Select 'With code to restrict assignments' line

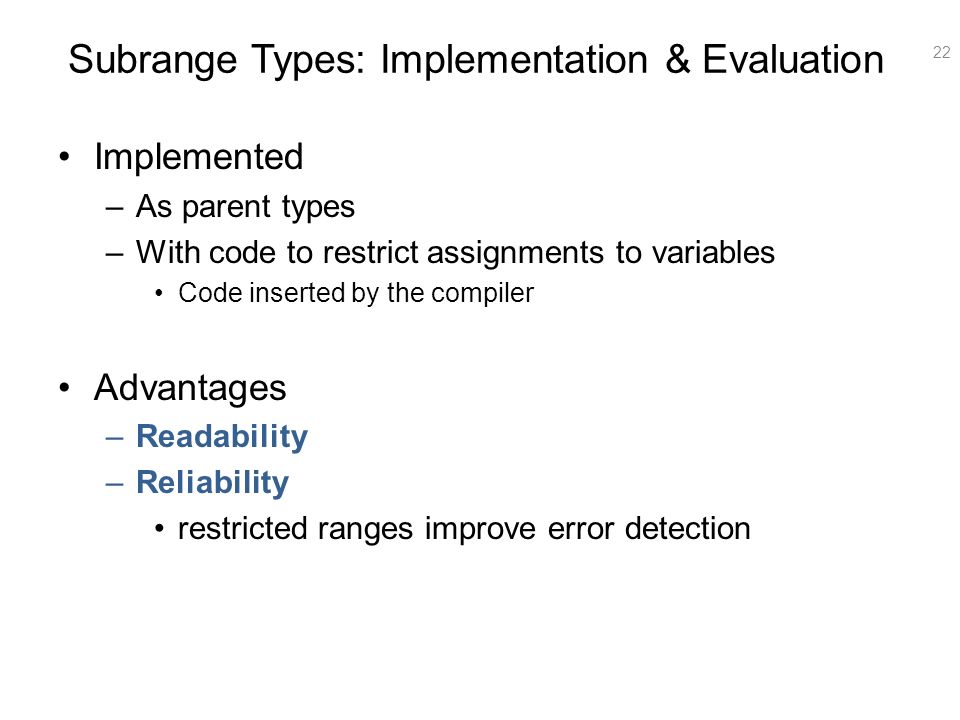coord(455,252)
